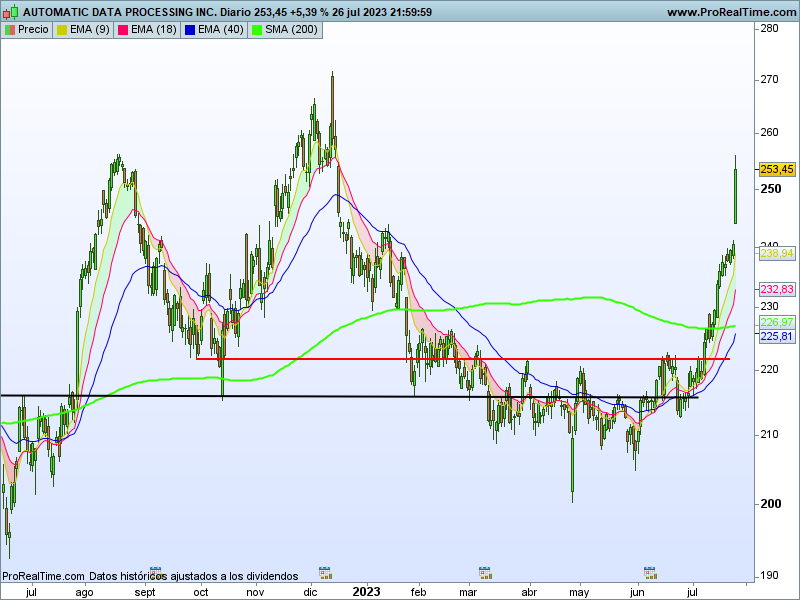
Task: Click the 'ago' month label on time axis
Action: coord(84,592)
